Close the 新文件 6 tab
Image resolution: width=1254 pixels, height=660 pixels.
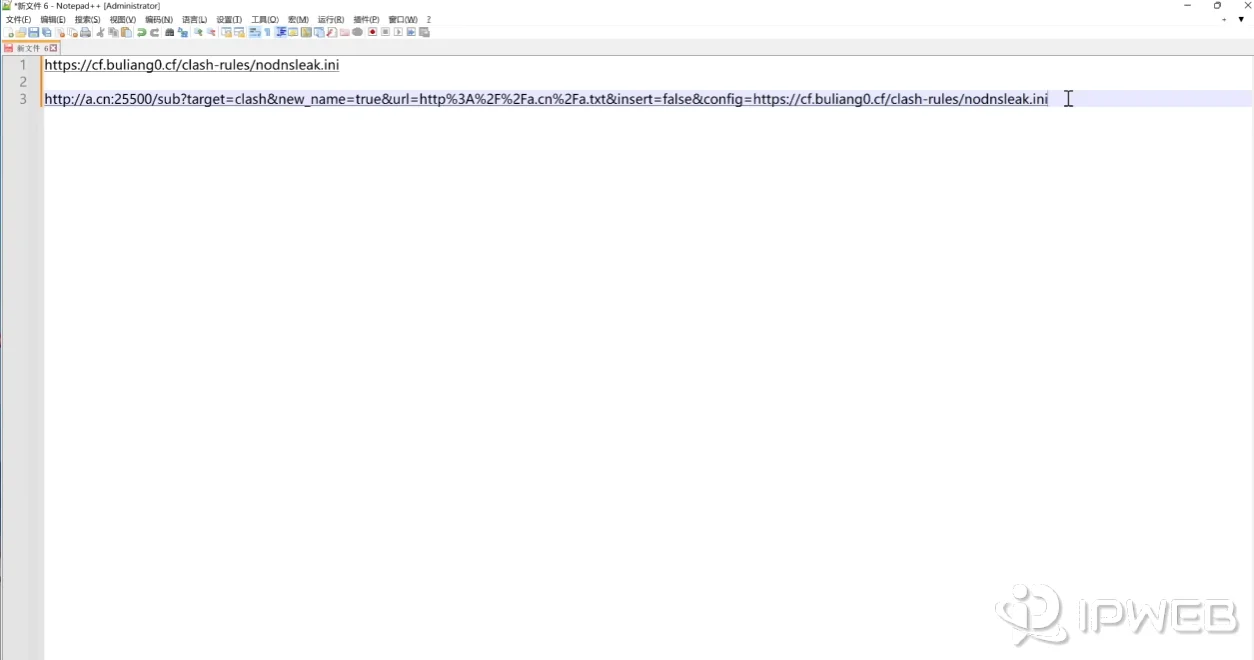pyautogui.click(x=54, y=48)
